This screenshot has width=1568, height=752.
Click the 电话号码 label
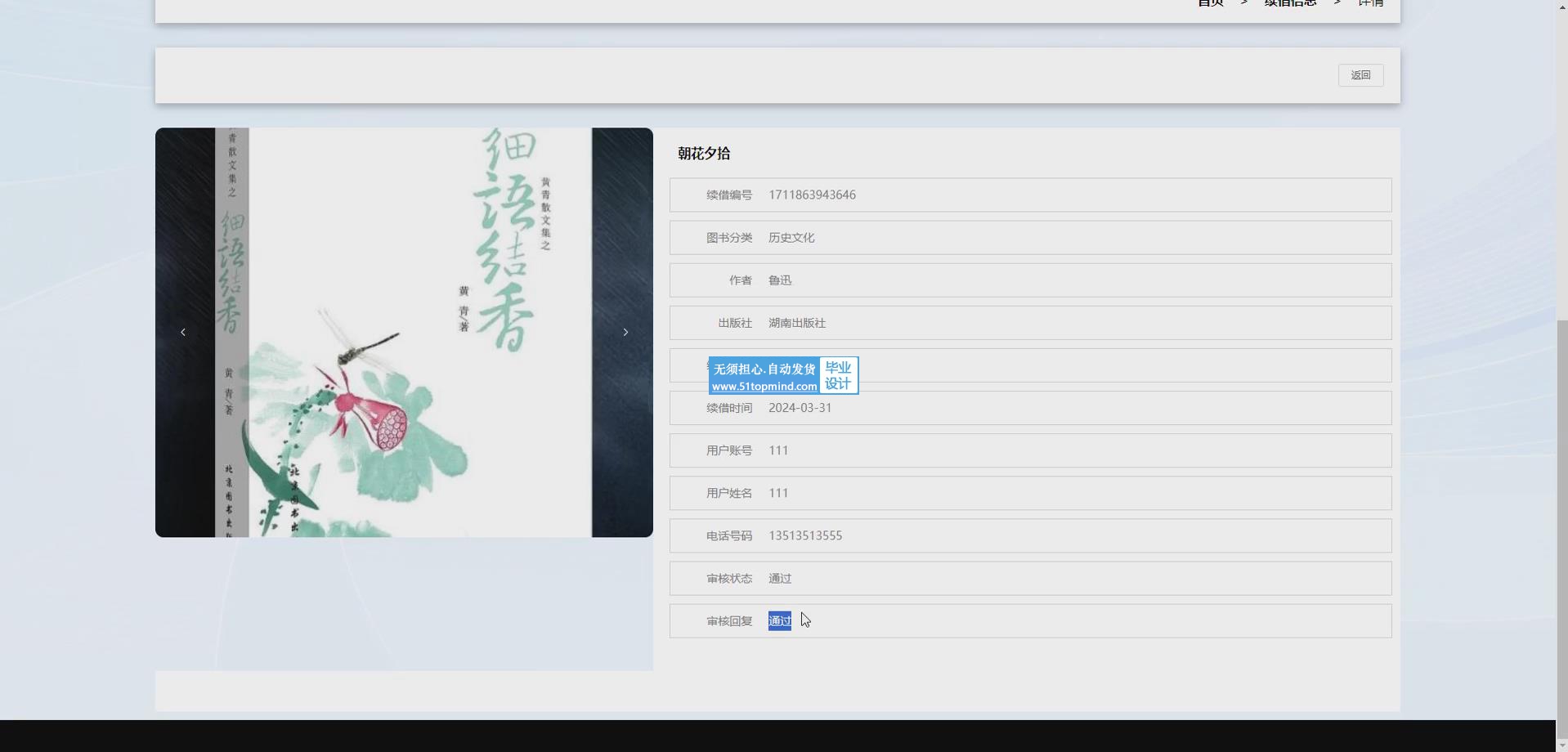point(729,535)
